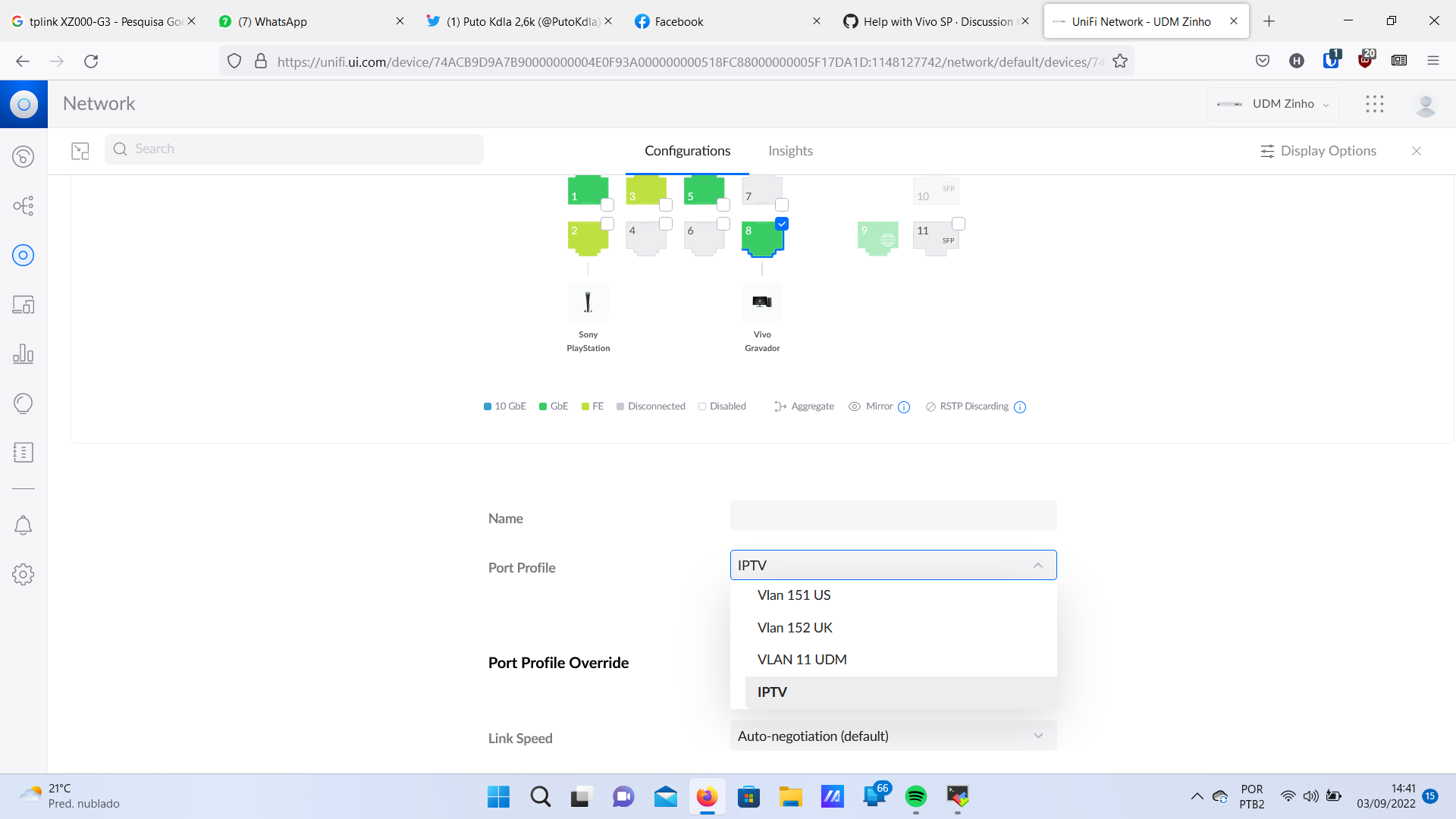Go back to the previous page
Image resolution: width=1456 pixels, height=819 pixels.
point(23,61)
